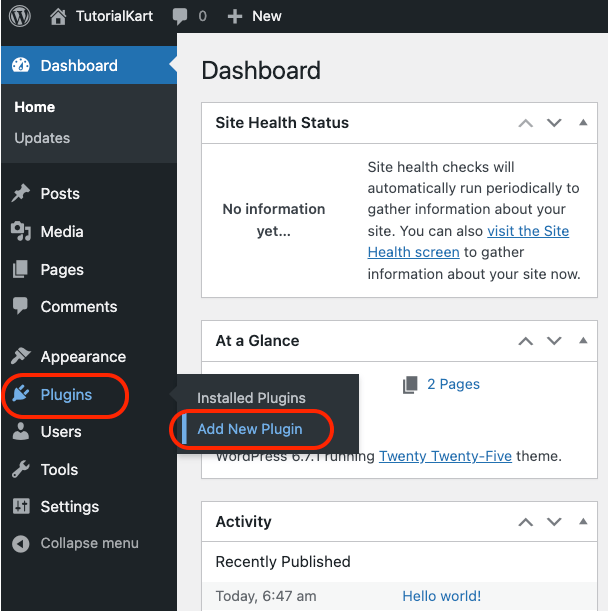Toggle the Site Health Status panel
This screenshot has height=611, width=608.
click(x=583, y=123)
